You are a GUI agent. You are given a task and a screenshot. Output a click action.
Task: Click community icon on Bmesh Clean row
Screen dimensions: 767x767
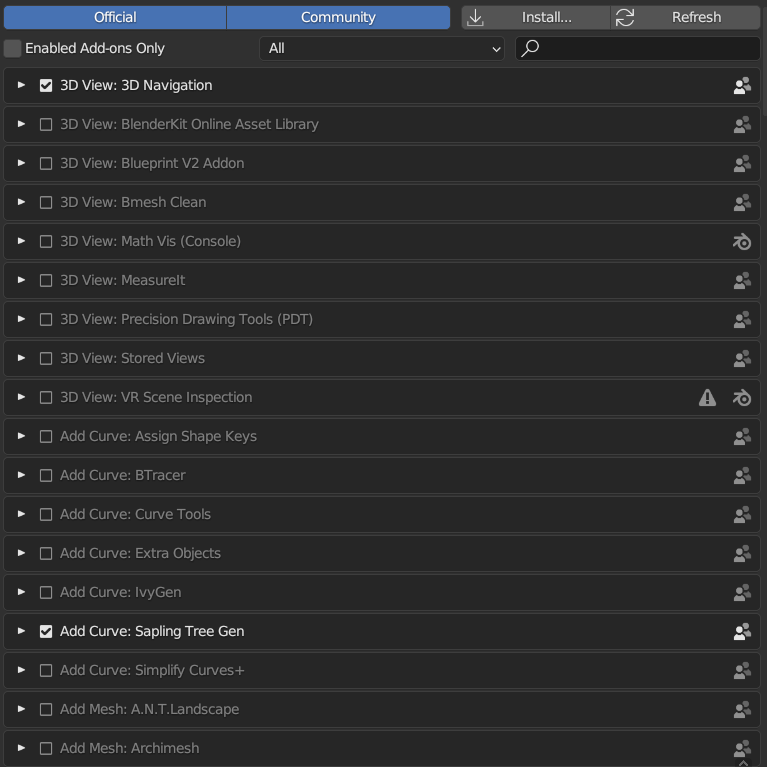tap(742, 203)
